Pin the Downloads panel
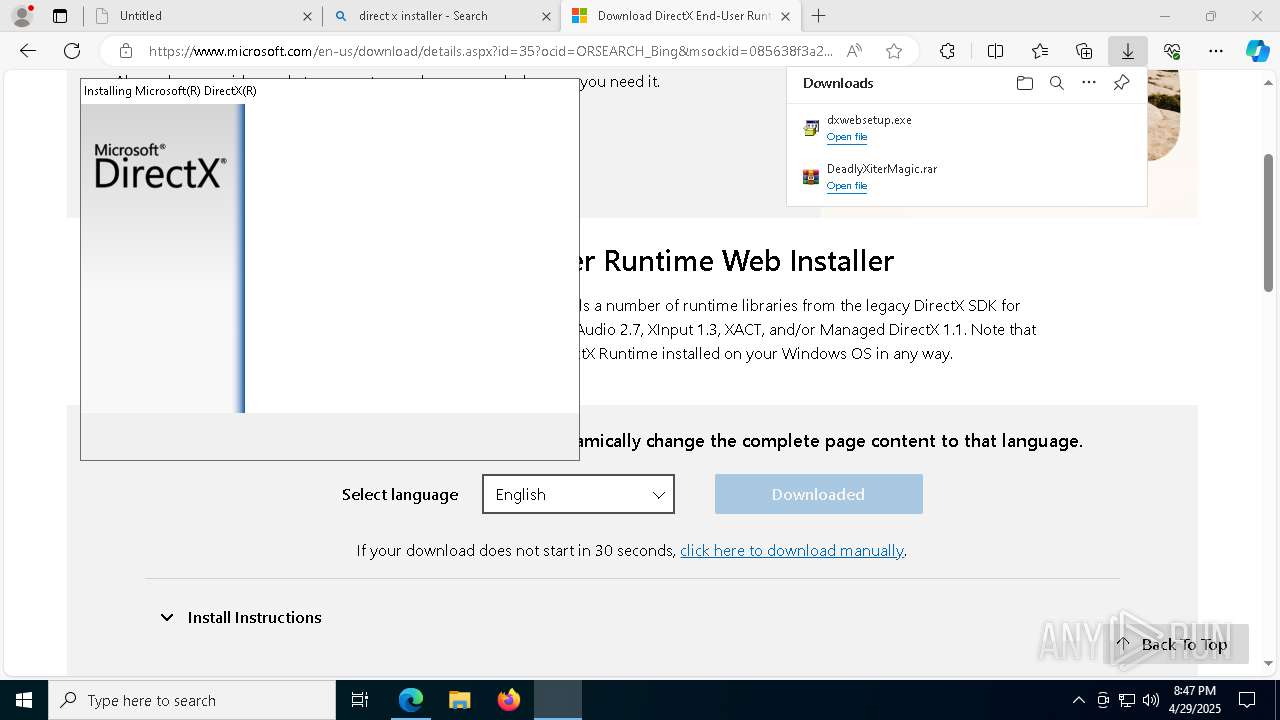1280x720 pixels. pos(1121,83)
